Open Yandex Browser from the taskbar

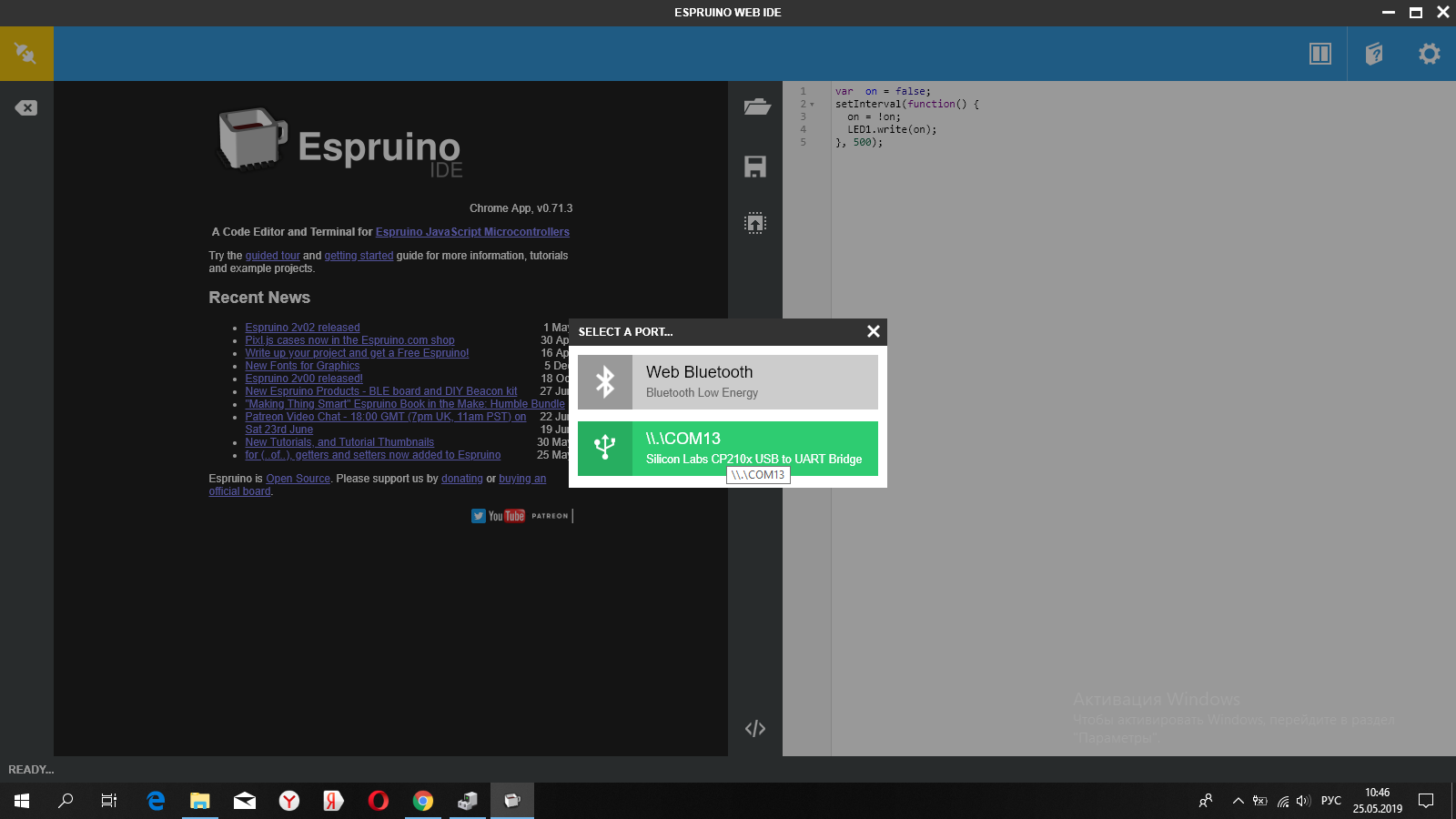(x=289, y=801)
